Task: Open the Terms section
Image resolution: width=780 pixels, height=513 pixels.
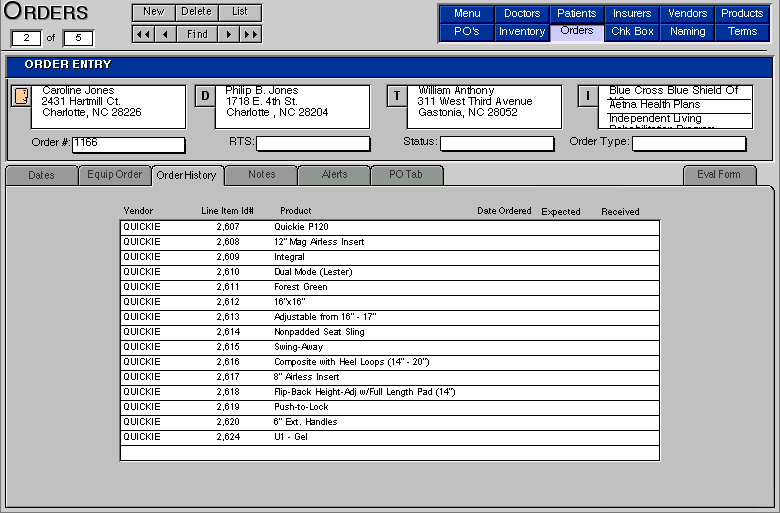Action: click(742, 31)
